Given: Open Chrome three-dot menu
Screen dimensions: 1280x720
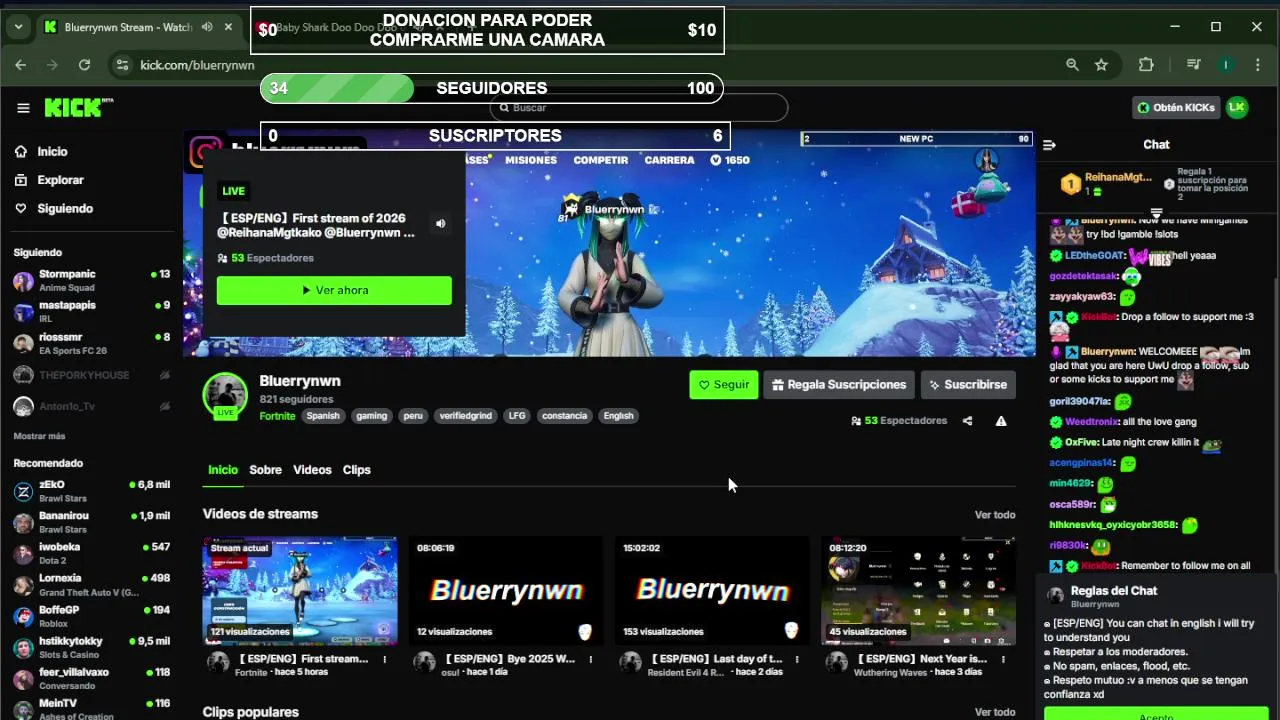Looking at the screenshot, I should coord(1257,65).
